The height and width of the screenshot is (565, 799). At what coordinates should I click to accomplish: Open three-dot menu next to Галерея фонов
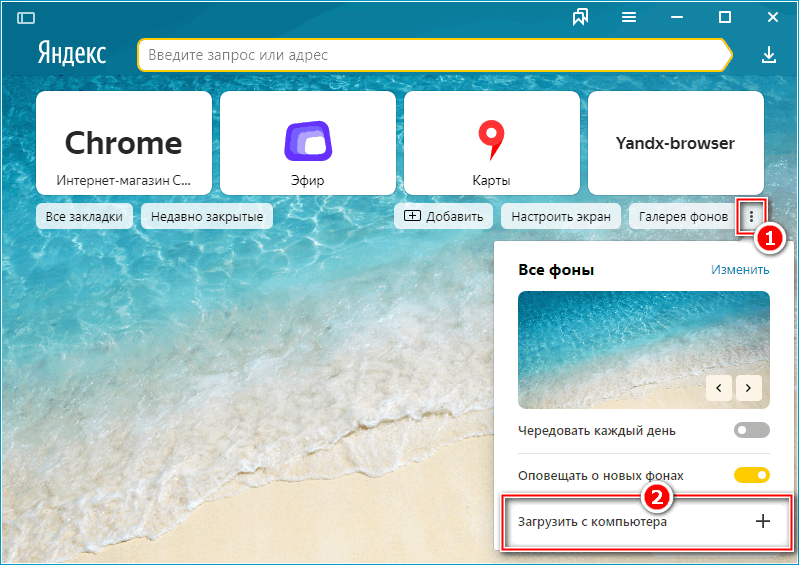(x=751, y=216)
